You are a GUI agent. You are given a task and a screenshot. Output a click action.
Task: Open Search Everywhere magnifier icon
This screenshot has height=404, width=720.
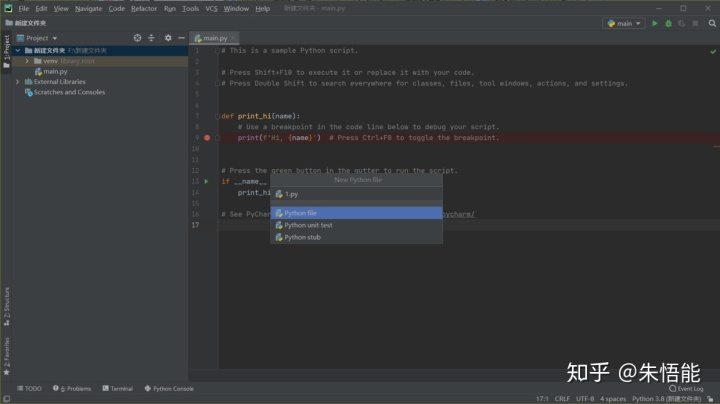pyautogui.click(x=712, y=23)
